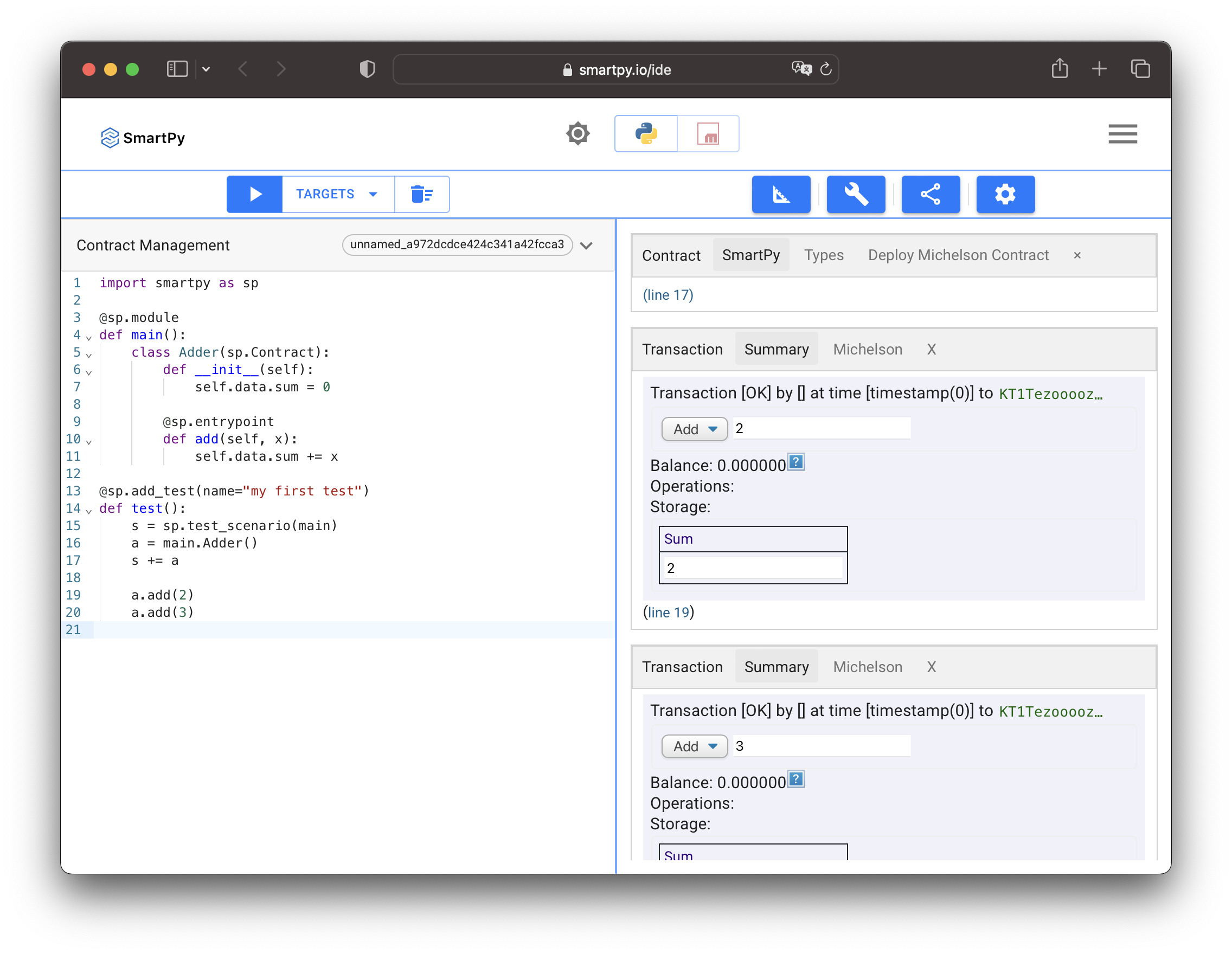The image size is (1232, 954).
Task: Open Add entrypoint dropdown with value 3
Action: coord(695,746)
